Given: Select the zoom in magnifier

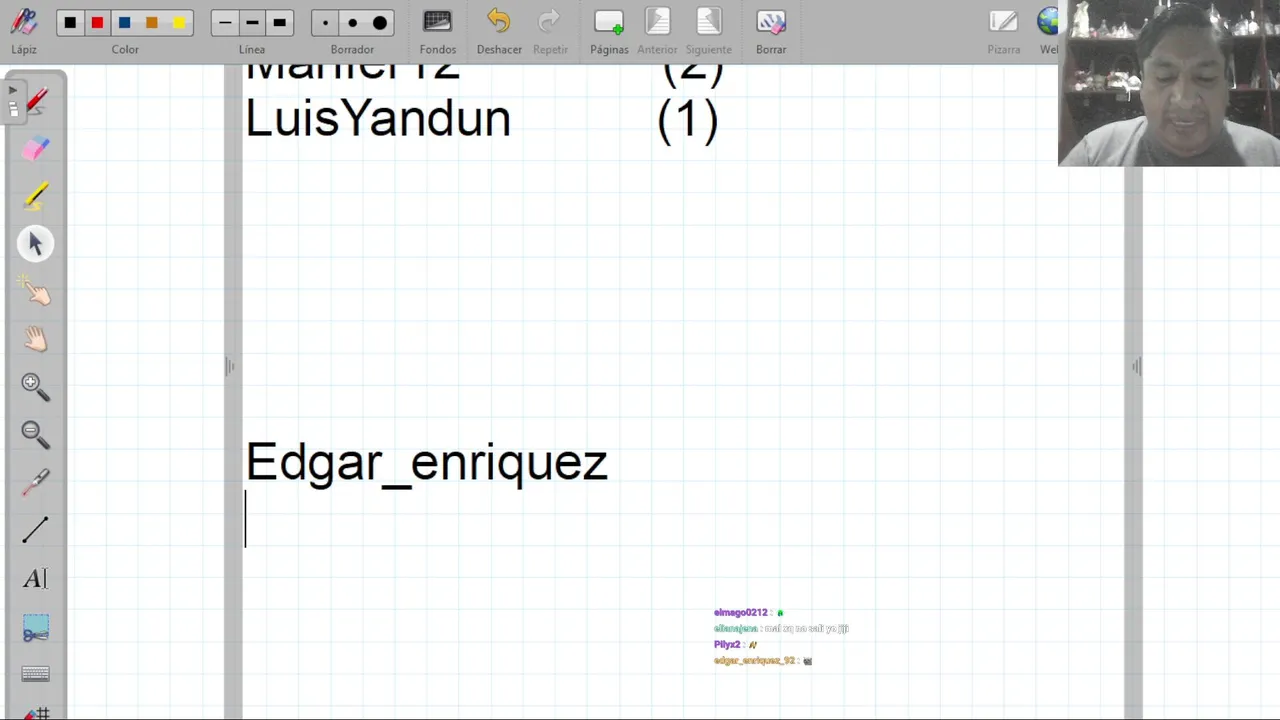Looking at the screenshot, I should click(36, 386).
